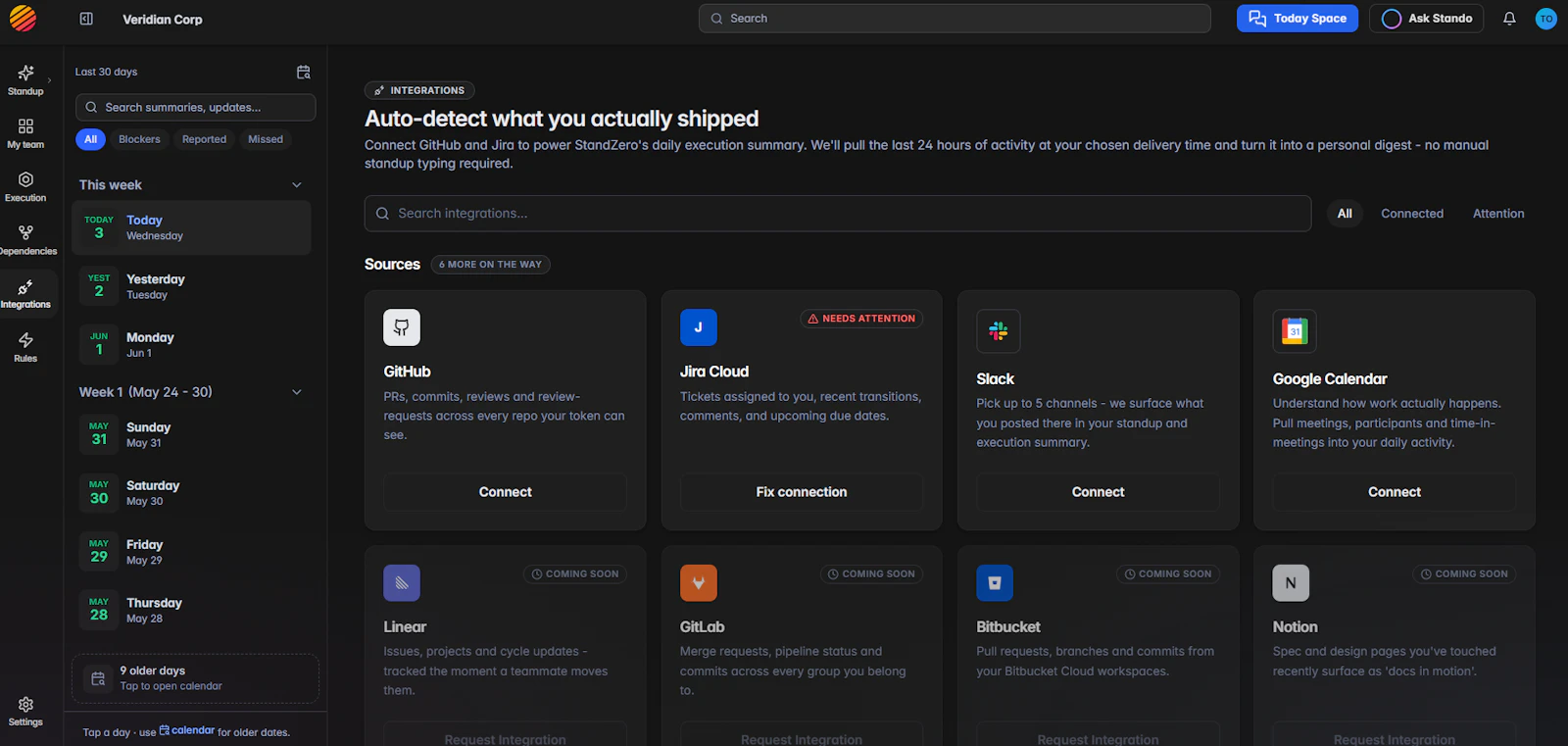Toggle the sidebar collapse icon beside Veridian Corp
This screenshot has width=1568, height=746.
(86, 19)
